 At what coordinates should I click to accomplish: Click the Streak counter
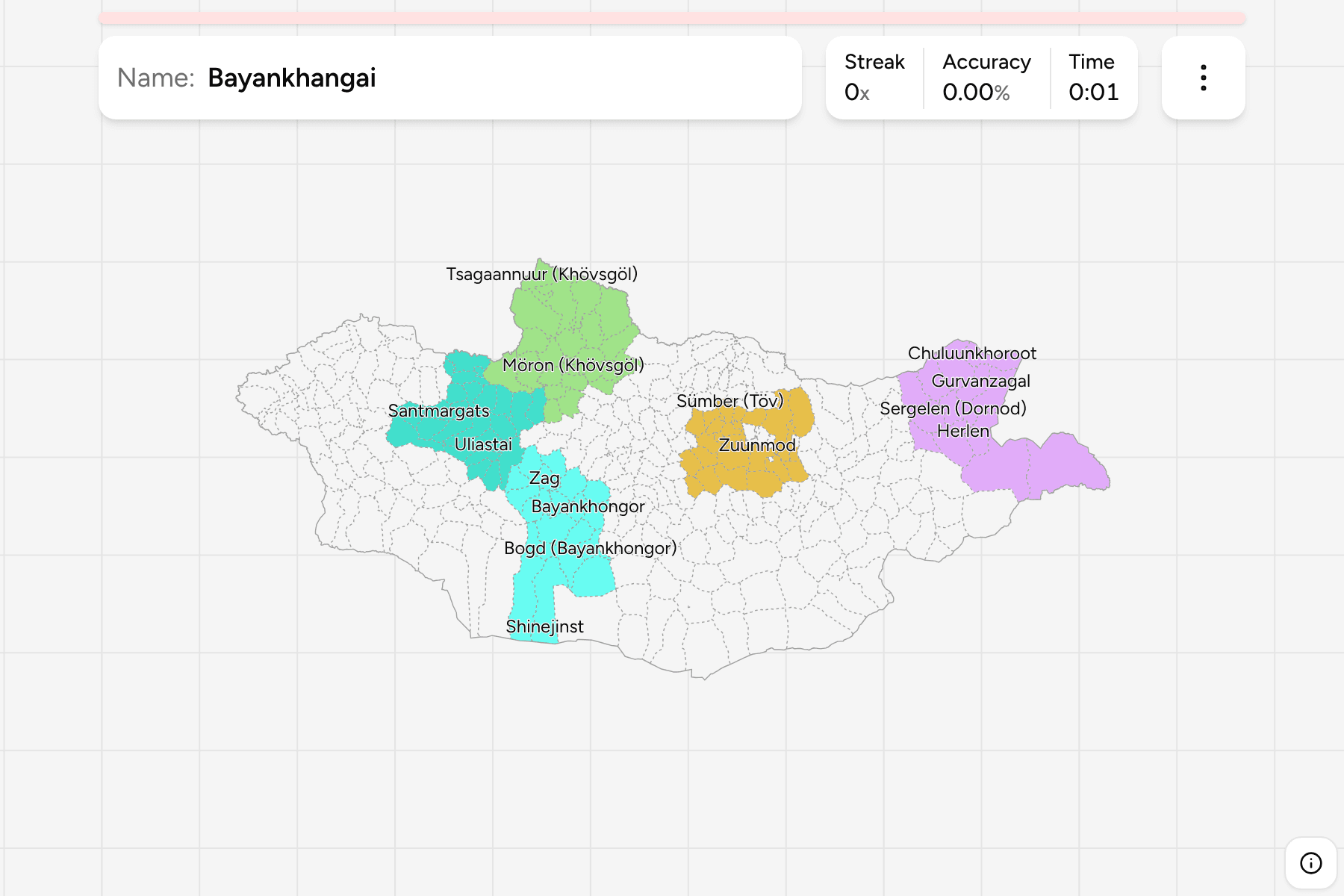click(874, 78)
